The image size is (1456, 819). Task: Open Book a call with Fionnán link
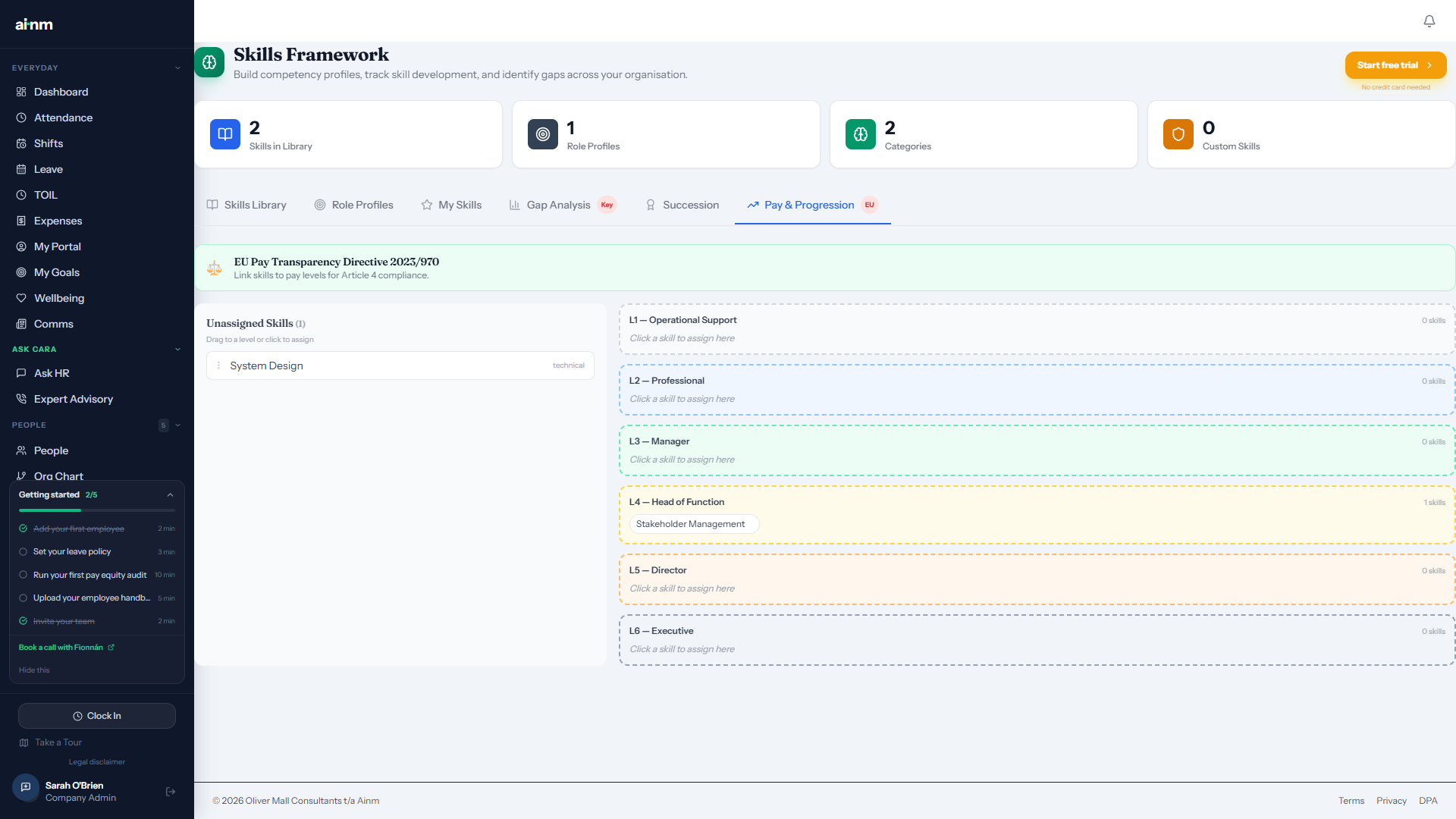click(67, 648)
